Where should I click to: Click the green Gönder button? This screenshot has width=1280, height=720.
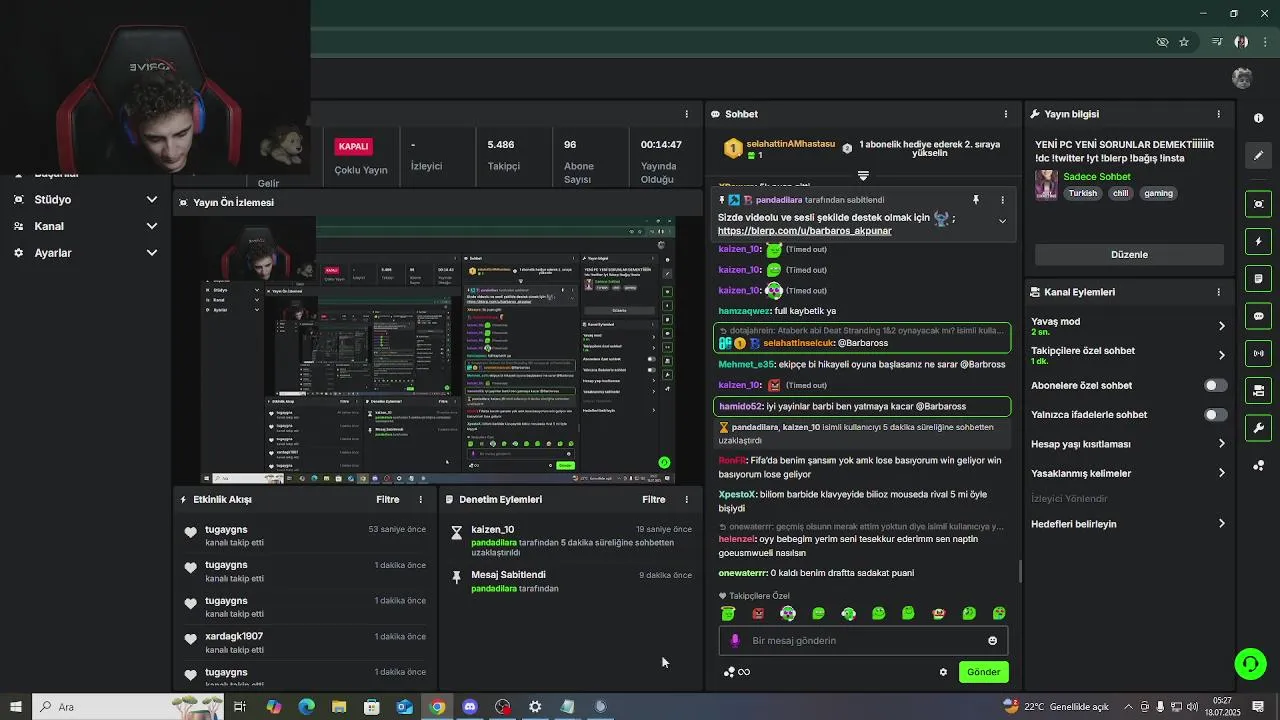point(983,672)
